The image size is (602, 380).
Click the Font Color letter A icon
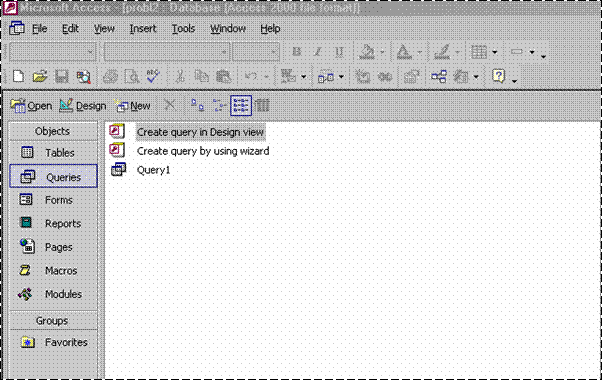[x=404, y=52]
